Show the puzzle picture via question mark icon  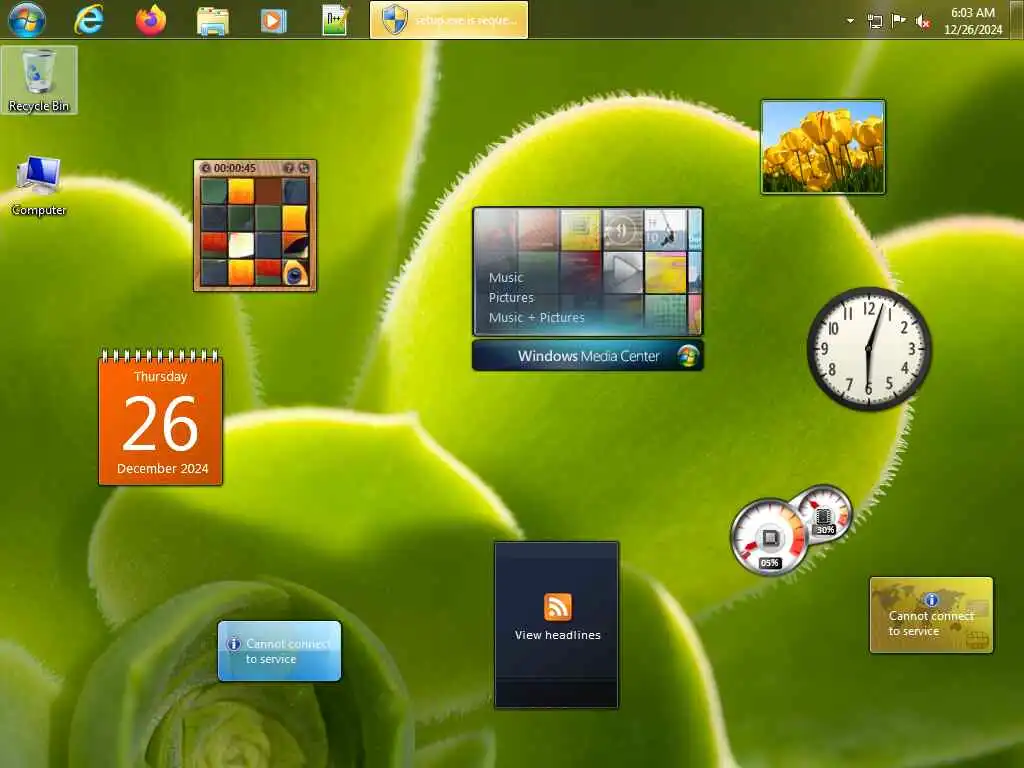(x=289, y=168)
